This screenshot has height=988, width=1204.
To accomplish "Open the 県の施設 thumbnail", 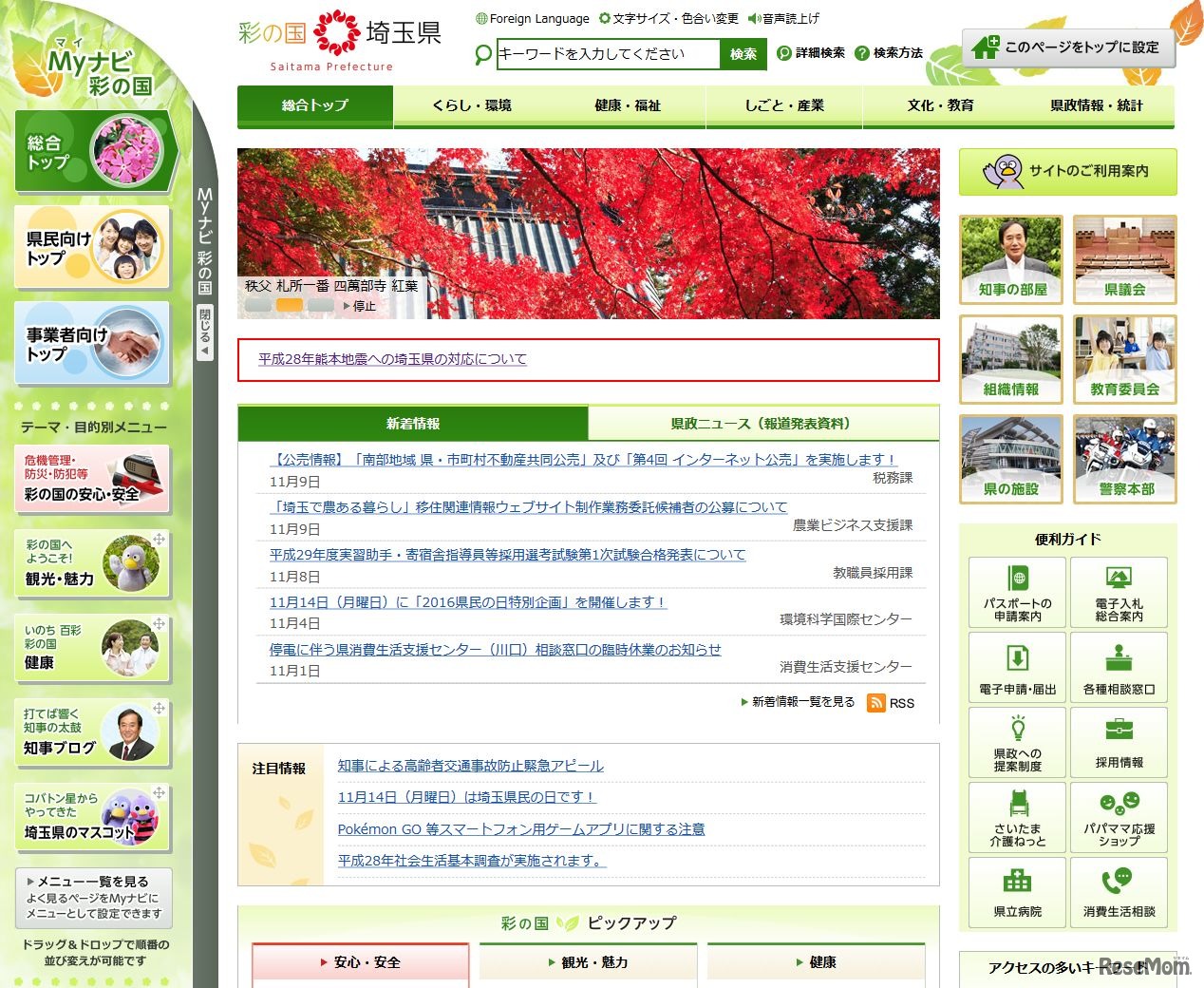I will (x=1011, y=459).
